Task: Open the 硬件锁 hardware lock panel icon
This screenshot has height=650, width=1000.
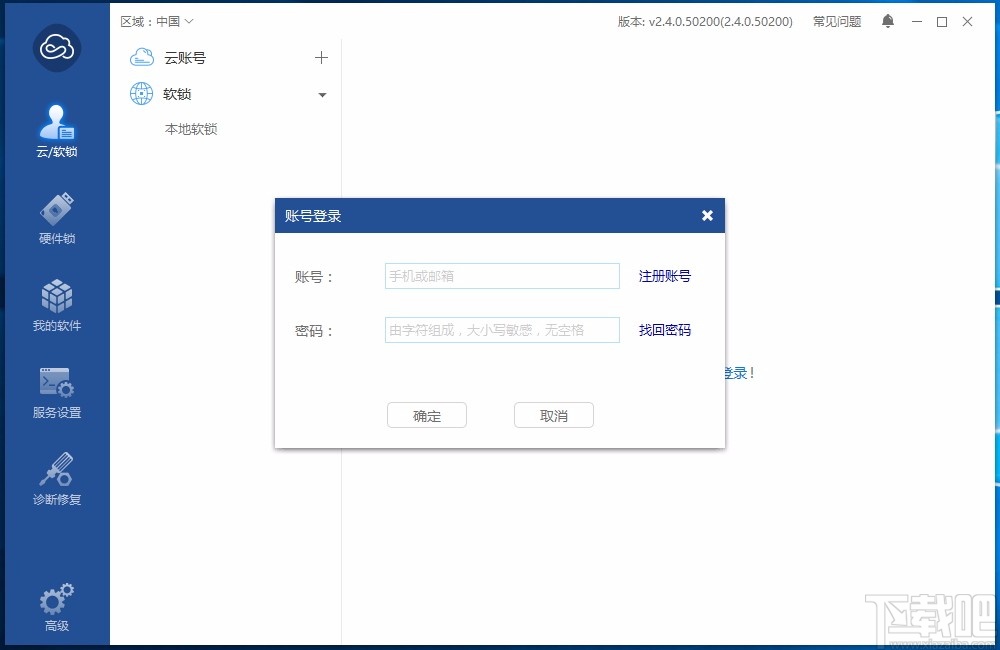Action: pyautogui.click(x=56, y=212)
